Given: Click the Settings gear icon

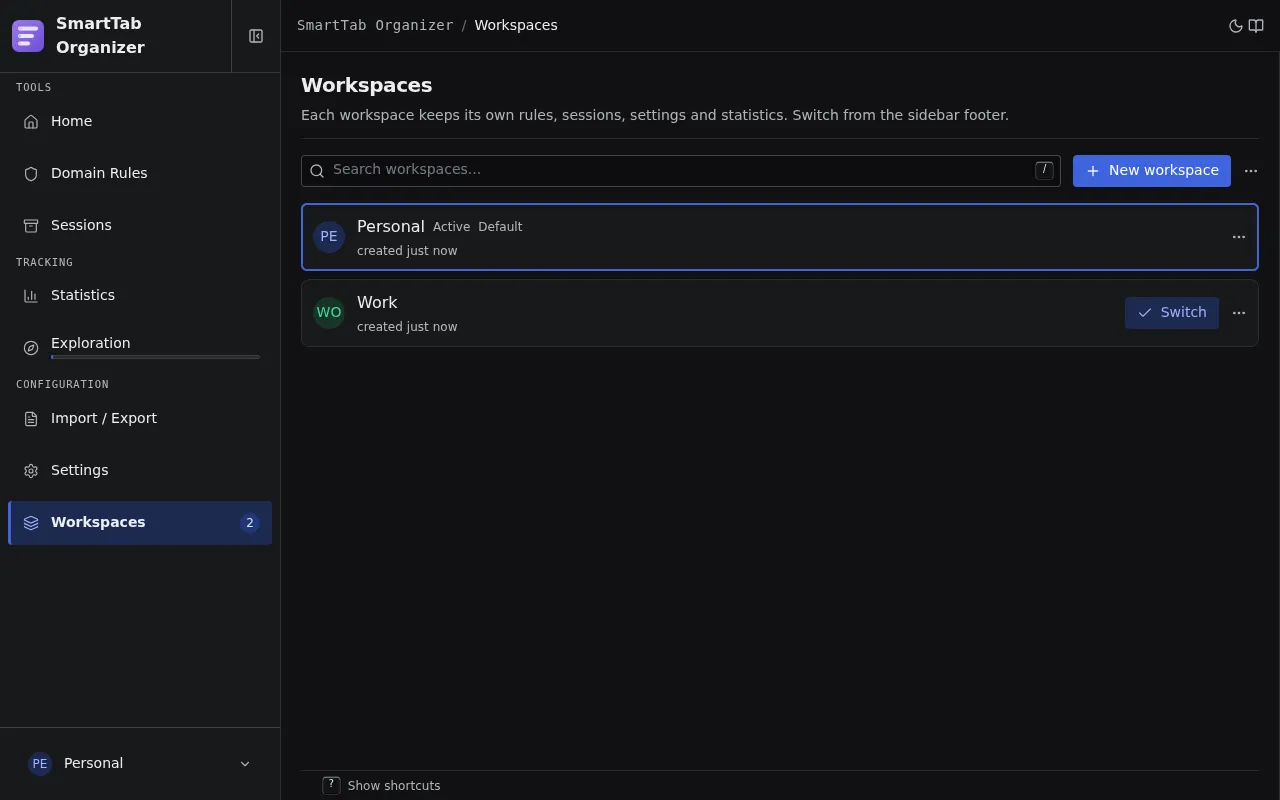Looking at the screenshot, I should click(31, 471).
